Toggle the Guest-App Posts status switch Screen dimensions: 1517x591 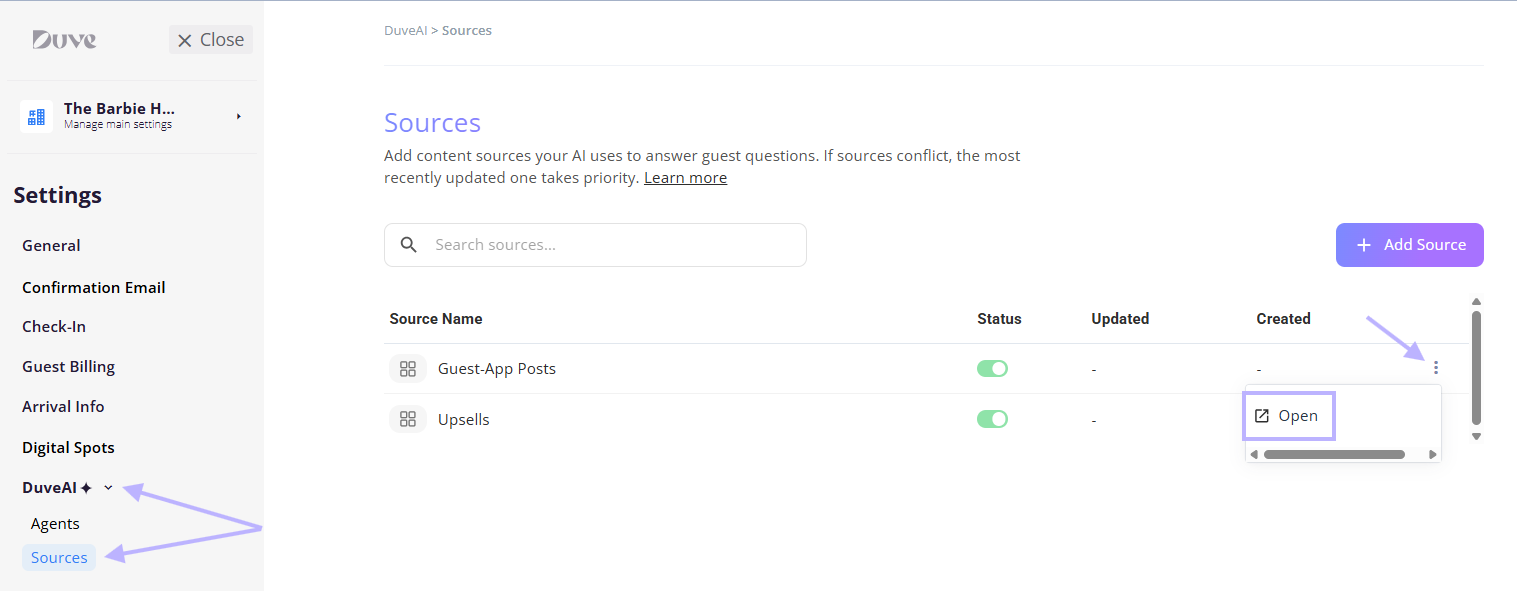click(992, 369)
